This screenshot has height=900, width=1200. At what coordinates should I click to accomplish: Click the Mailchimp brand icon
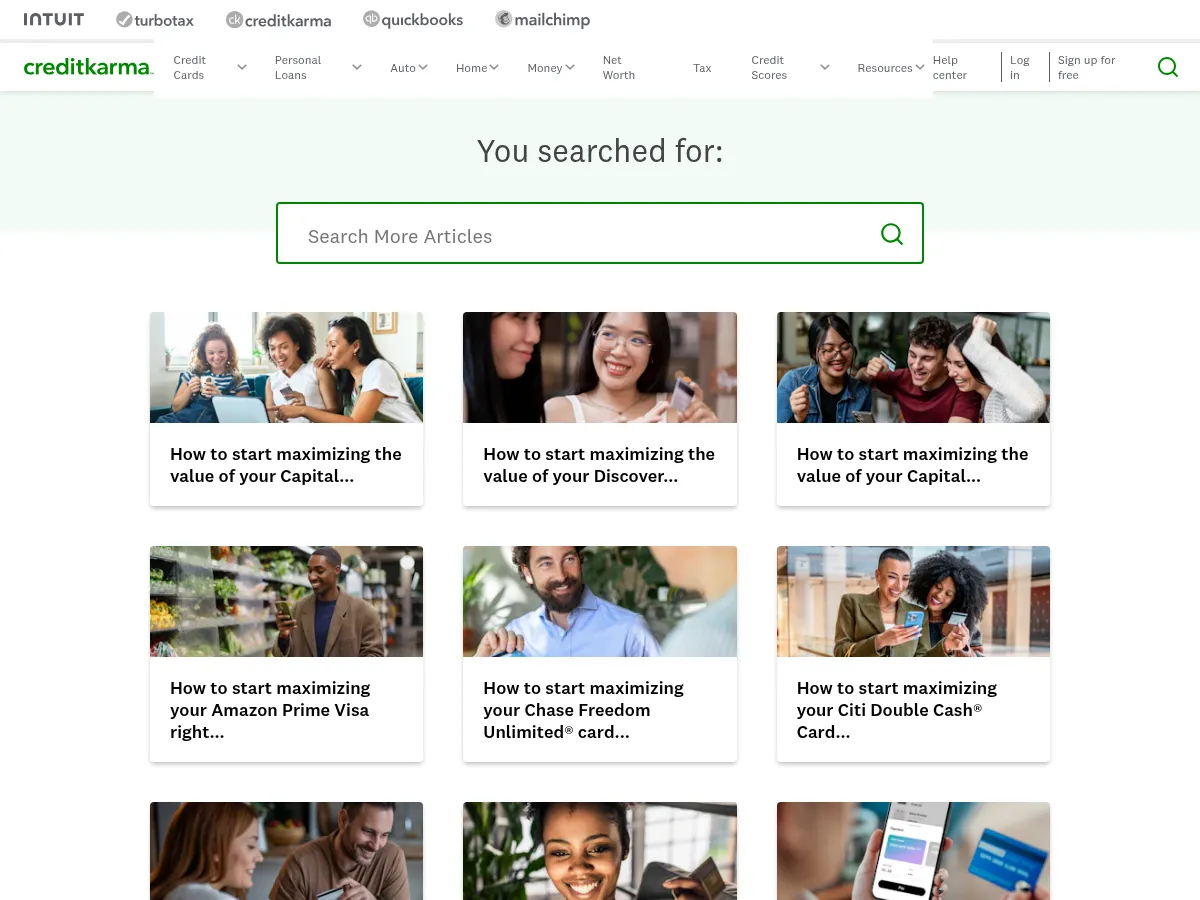(542, 19)
